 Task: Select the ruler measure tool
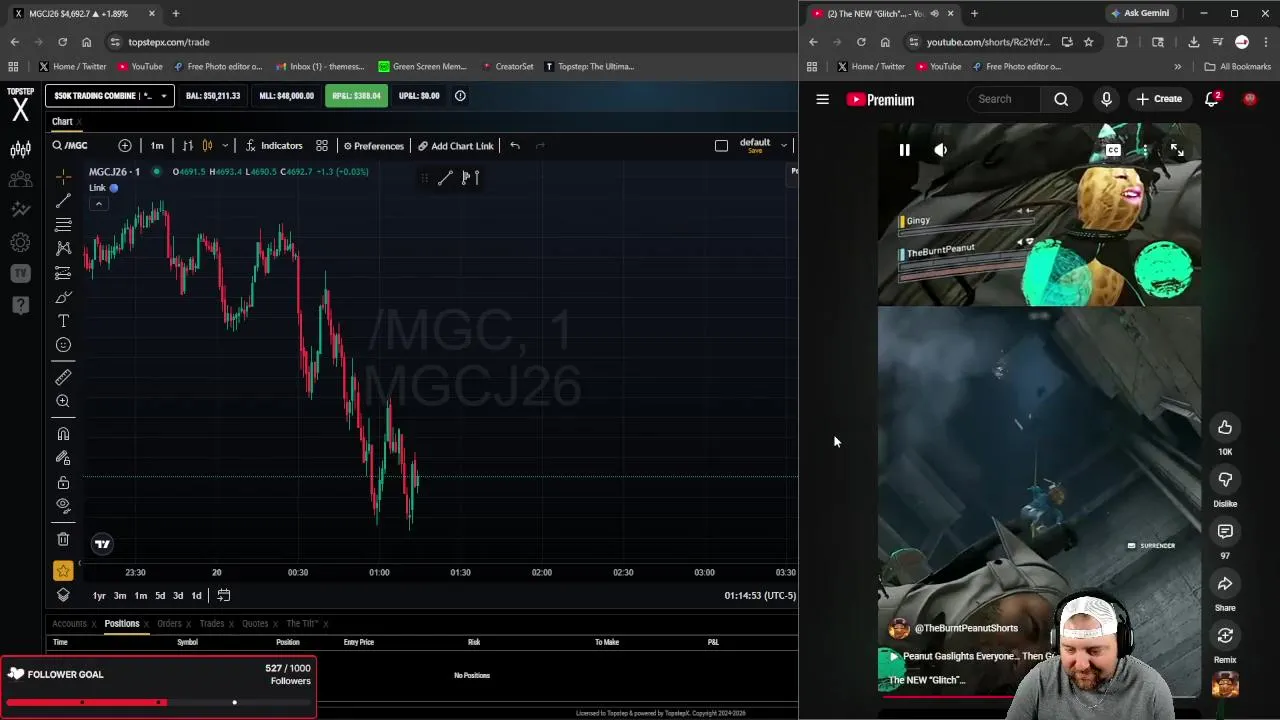tap(63, 377)
